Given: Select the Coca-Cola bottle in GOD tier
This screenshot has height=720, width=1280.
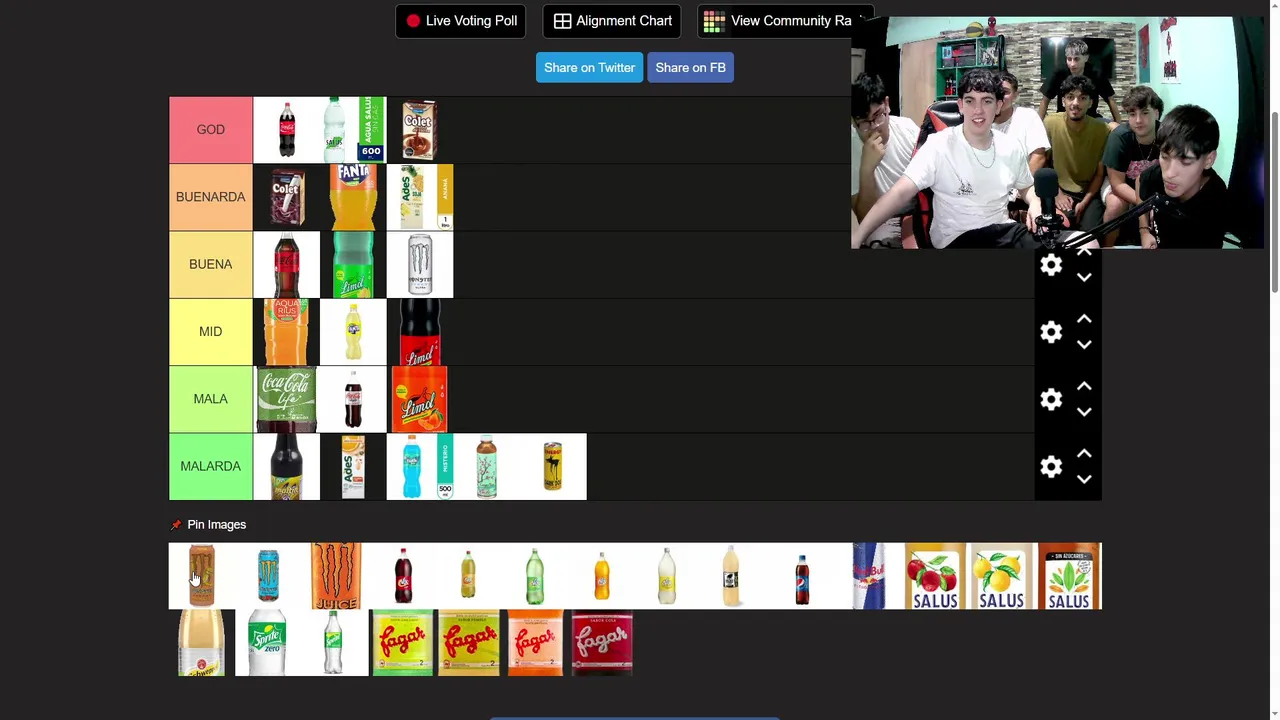Looking at the screenshot, I should tap(287, 130).
